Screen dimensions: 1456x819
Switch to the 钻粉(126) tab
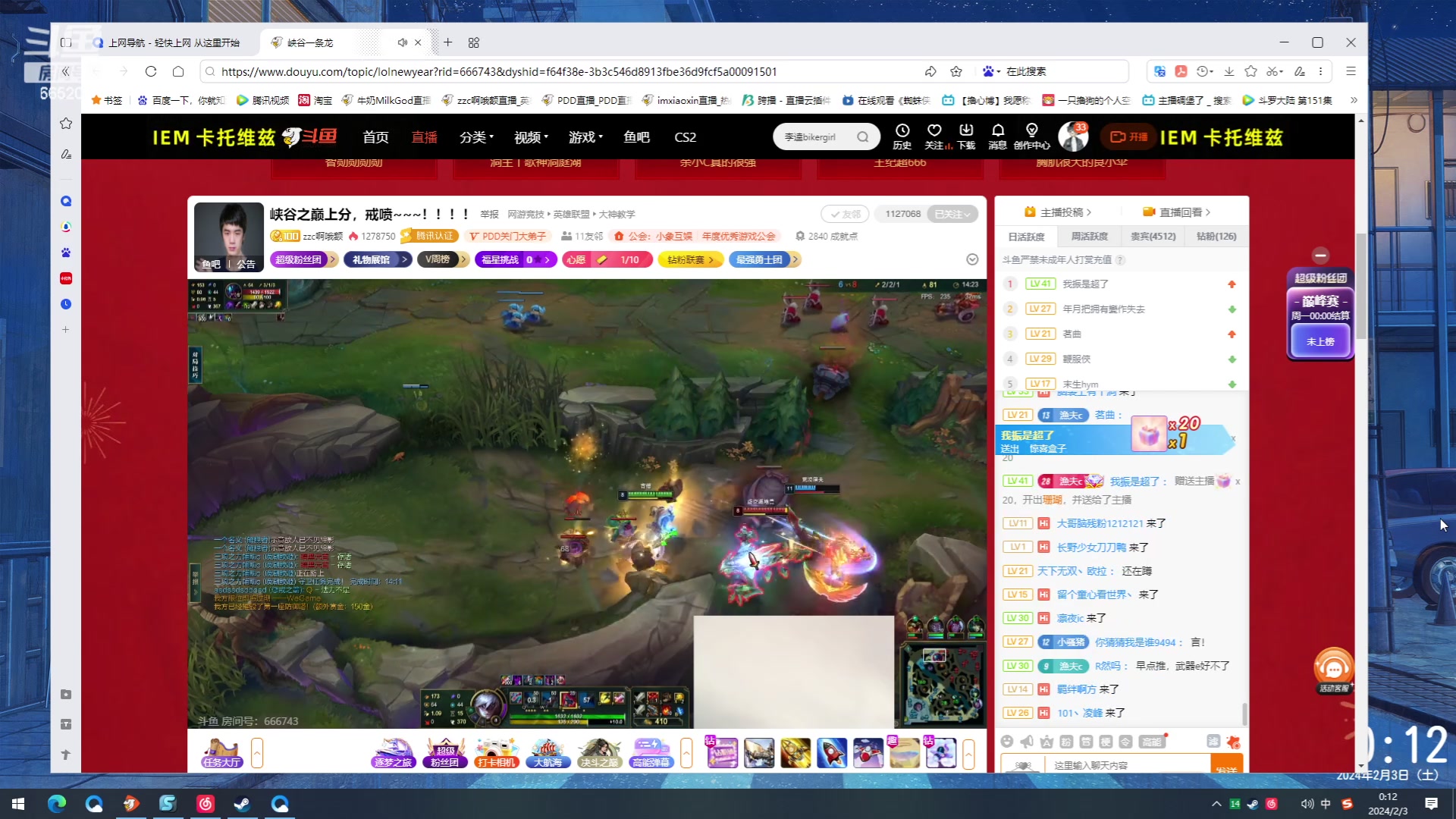(1216, 237)
